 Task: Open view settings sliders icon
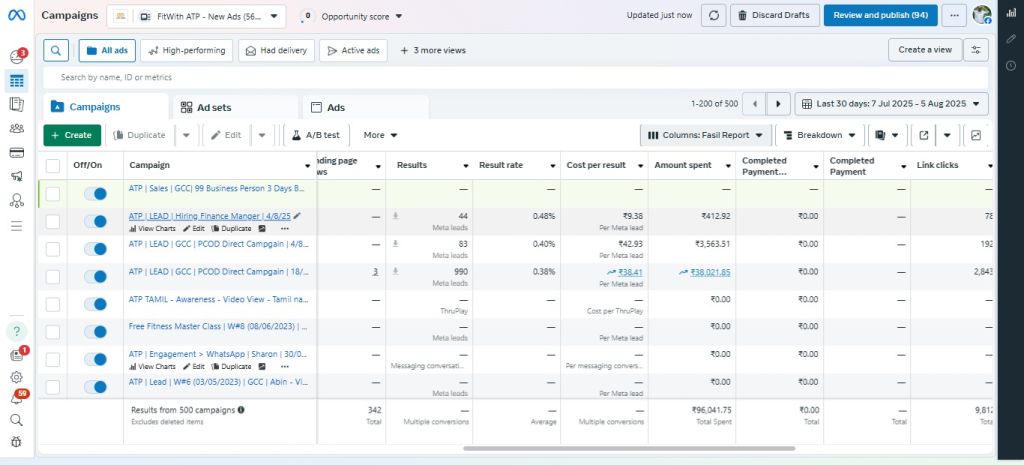pyautogui.click(x=976, y=50)
